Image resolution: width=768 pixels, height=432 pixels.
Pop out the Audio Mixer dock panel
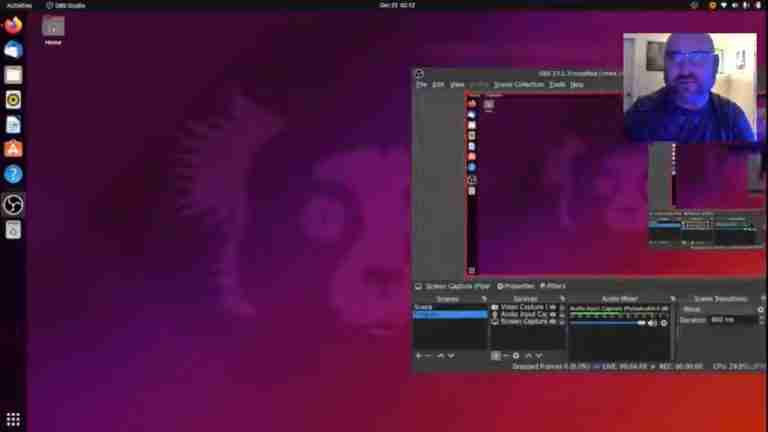point(672,299)
